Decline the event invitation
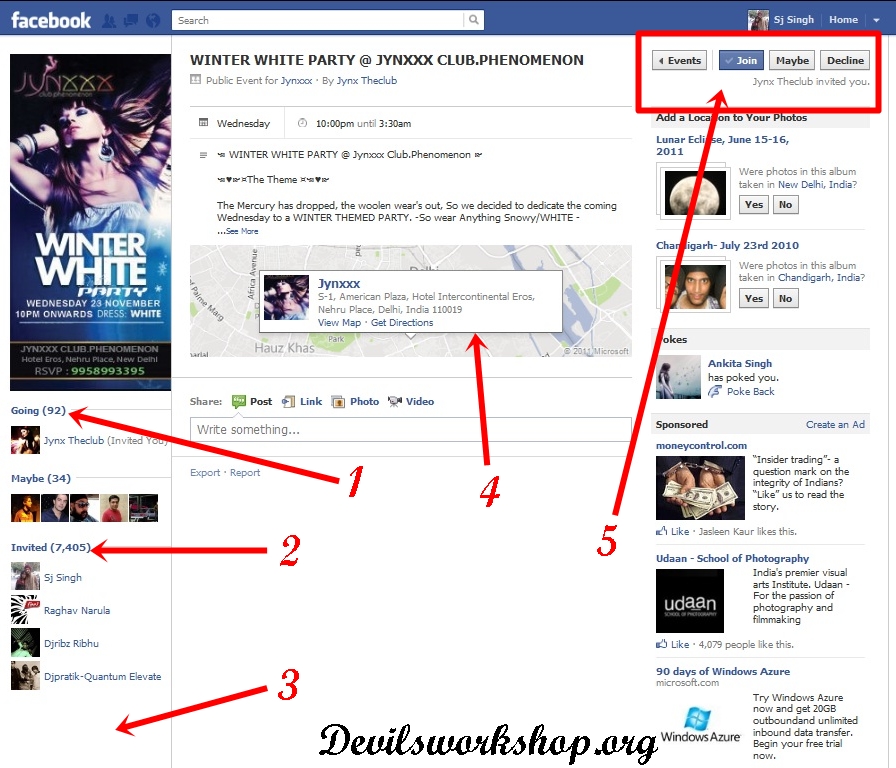 pos(845,61)
